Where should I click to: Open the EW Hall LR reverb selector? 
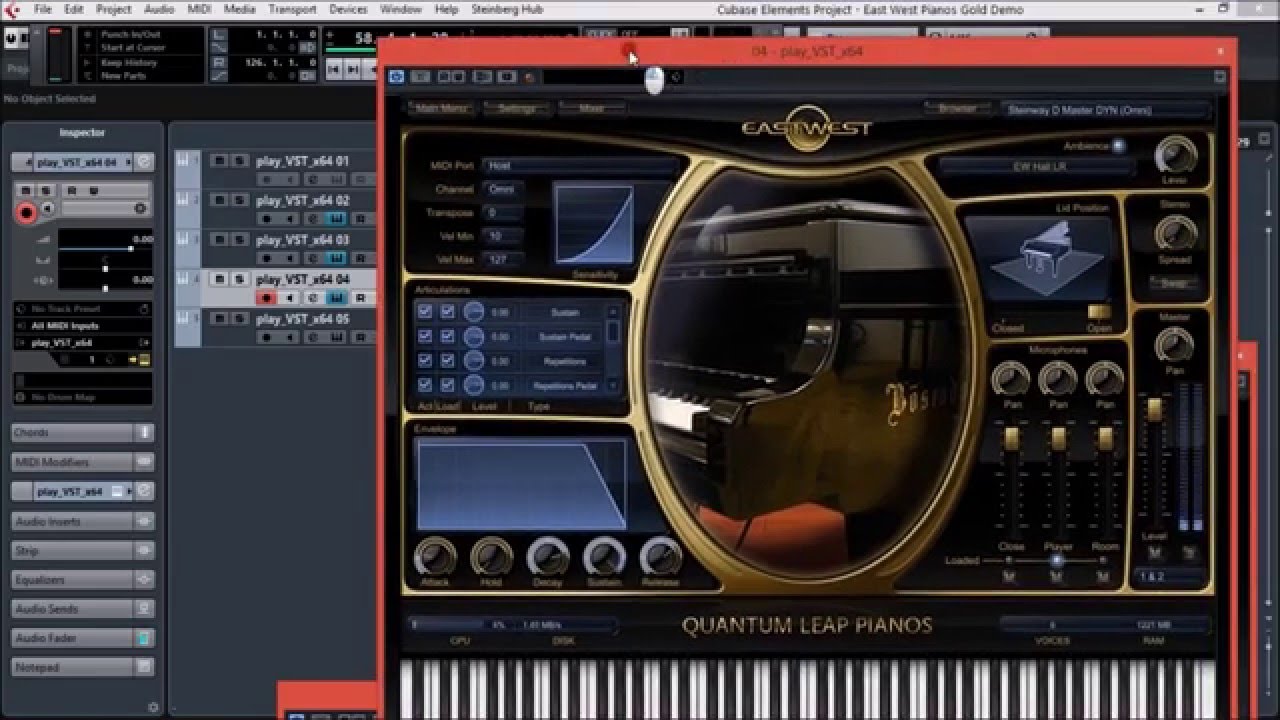point(1035,166)
